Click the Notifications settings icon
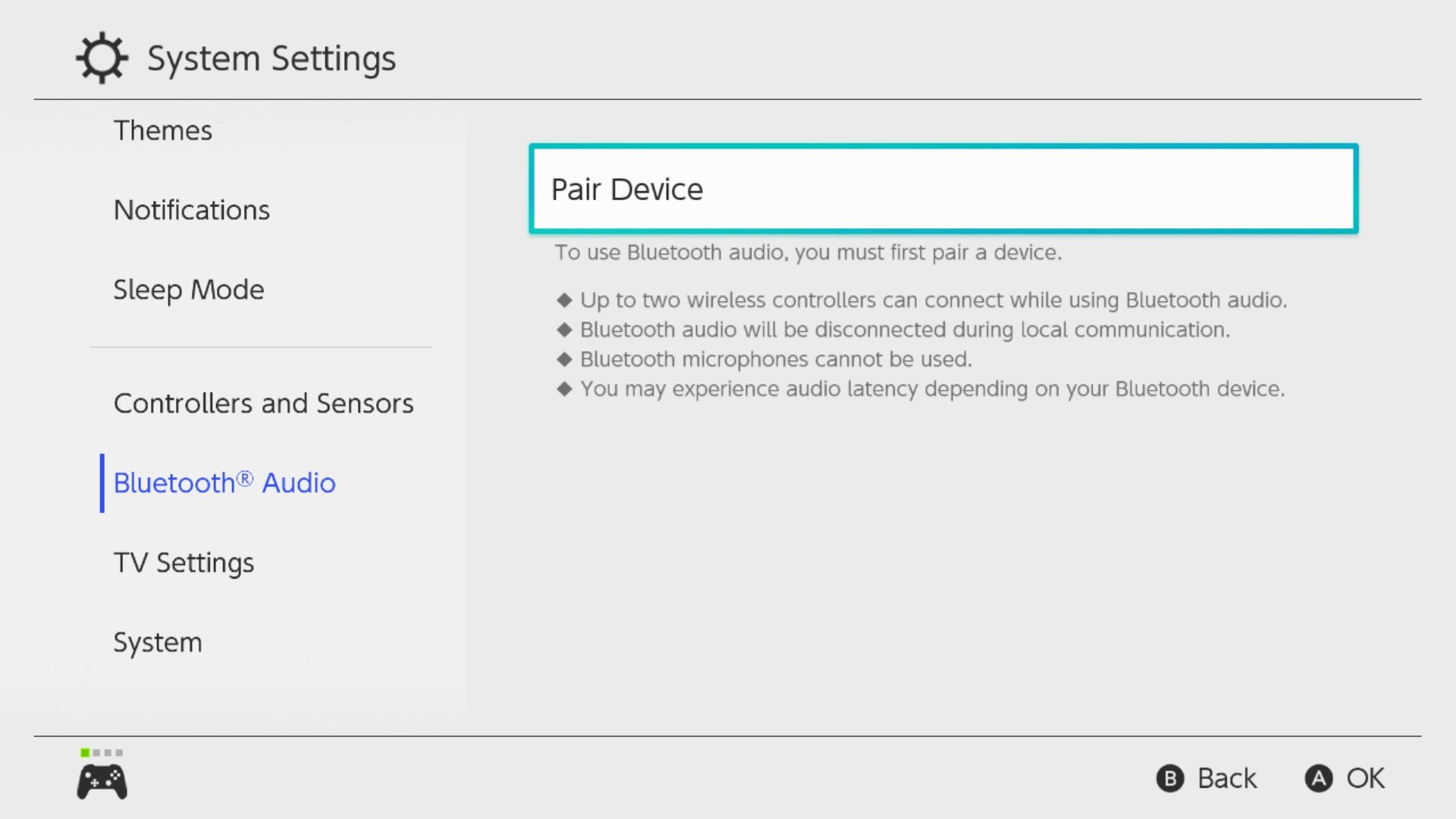The image size is (1456, 819). pos(190,209)
